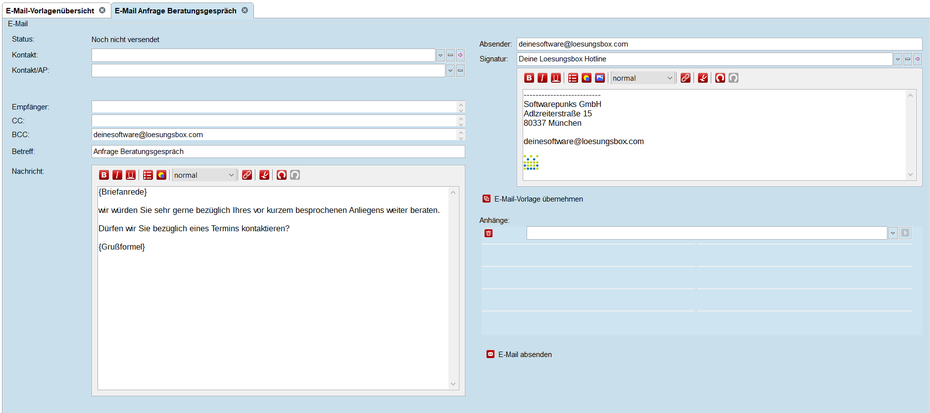Close the E-Mail Anfrage Beratungsgespräch tab
The image size is (930, 413).
click(x=244, y=11)
